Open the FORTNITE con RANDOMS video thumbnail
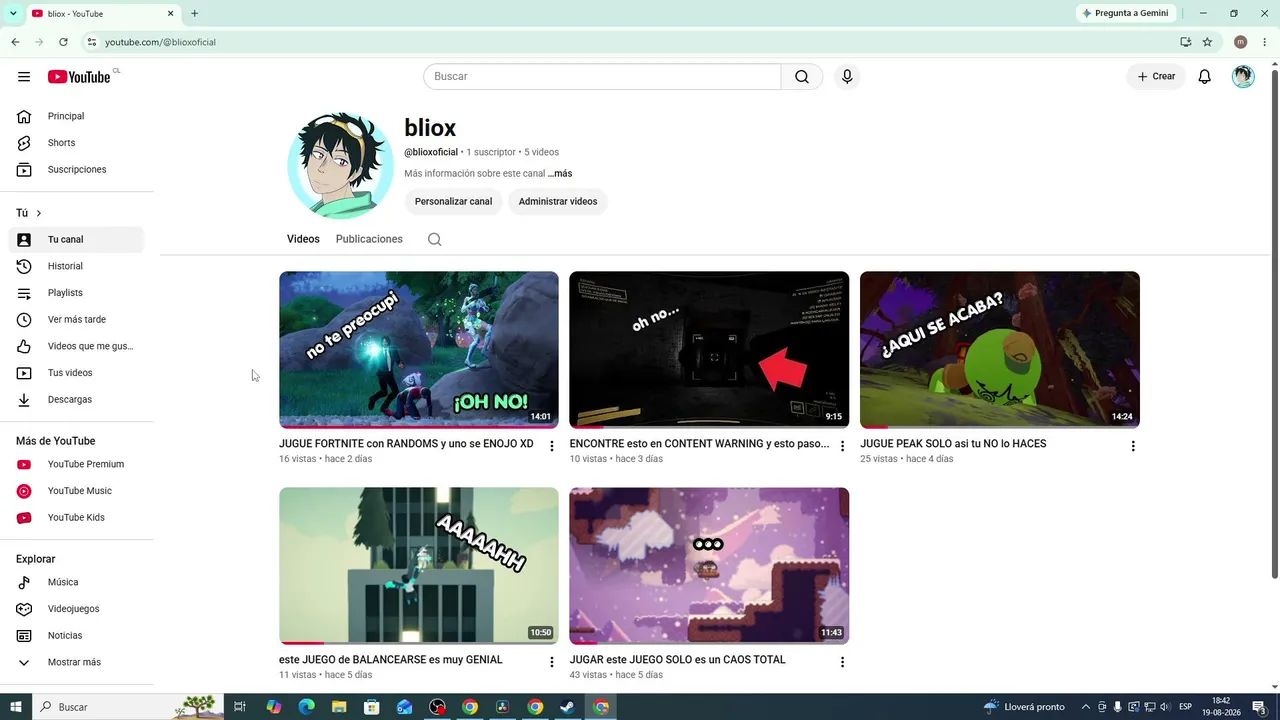This screenshot has width=1280, height=720. [419, 350]
